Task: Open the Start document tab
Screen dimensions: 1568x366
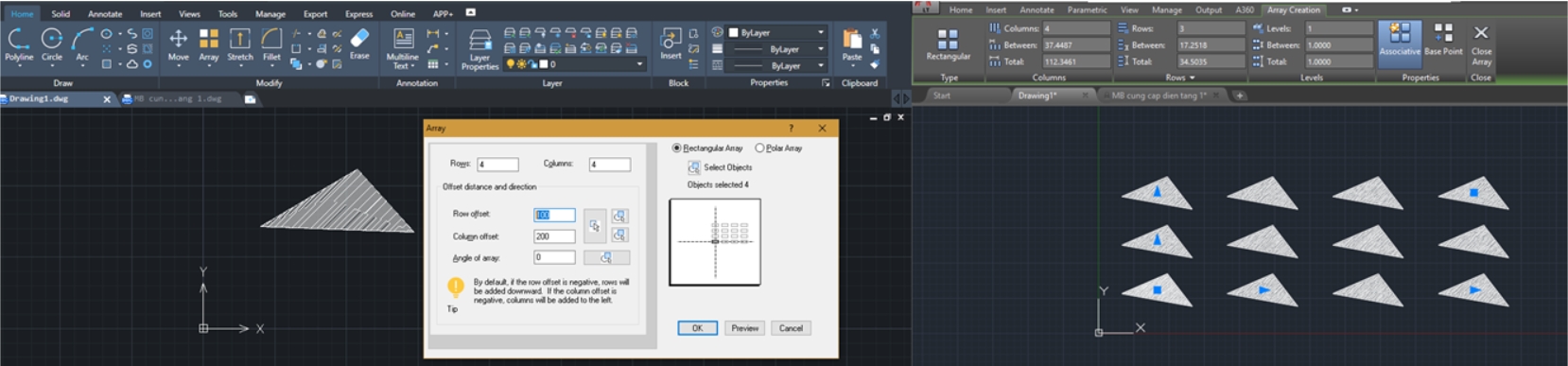Action: (942, 96)
